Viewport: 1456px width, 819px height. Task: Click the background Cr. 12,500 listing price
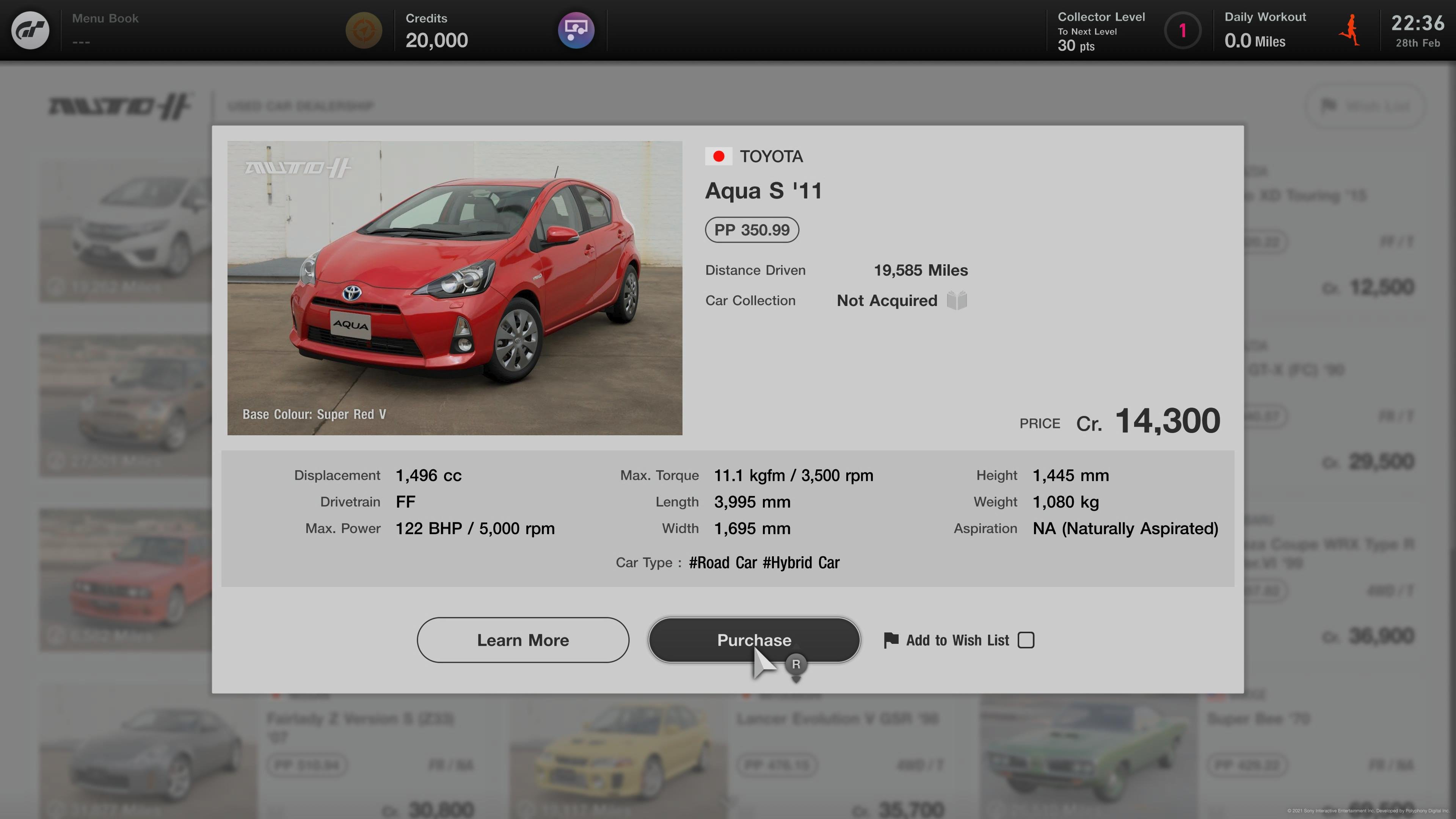tap(1368, 287)
